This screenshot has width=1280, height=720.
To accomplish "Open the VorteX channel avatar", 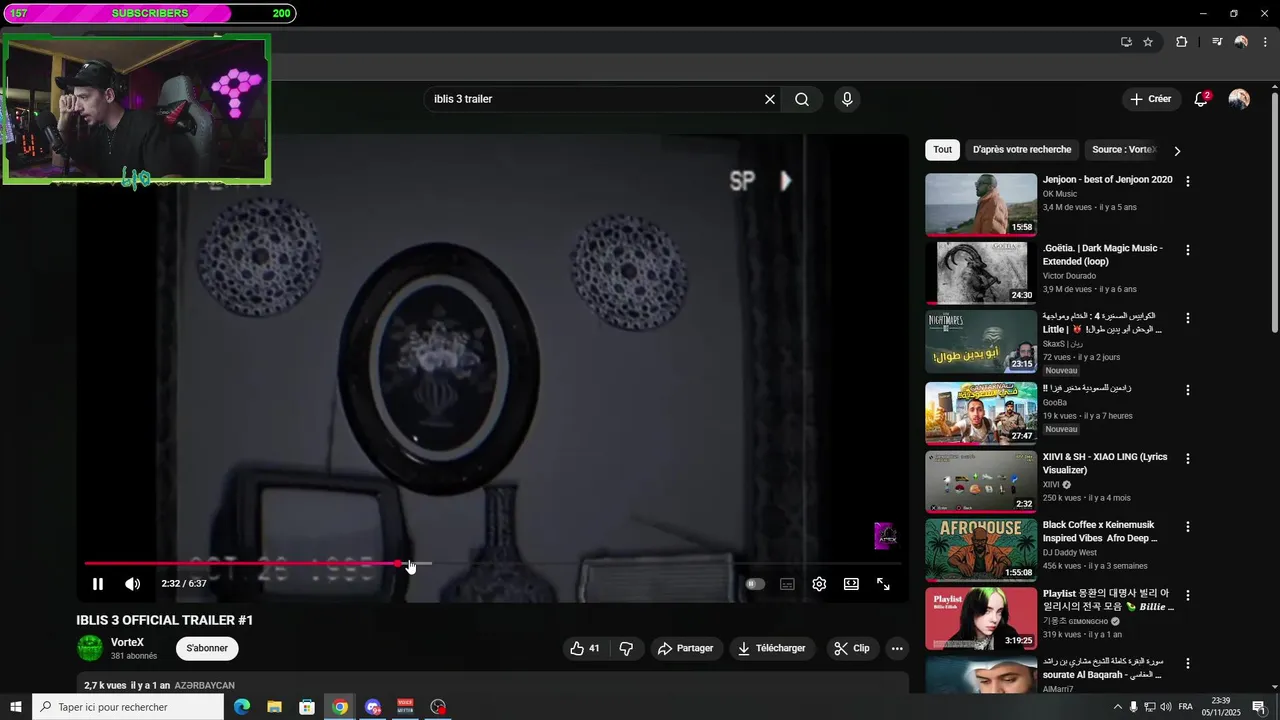I will click(90, 648).
